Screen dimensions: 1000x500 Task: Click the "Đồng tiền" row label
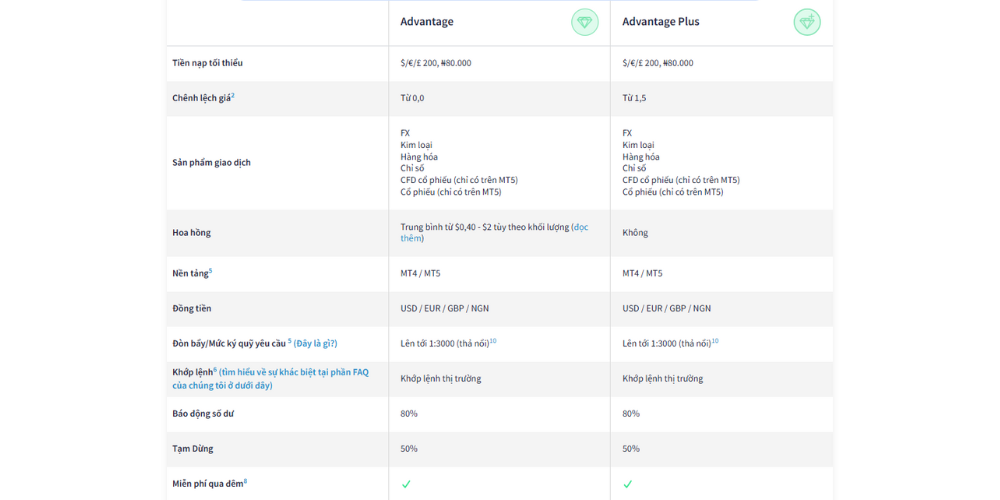(x=191, y=308)
